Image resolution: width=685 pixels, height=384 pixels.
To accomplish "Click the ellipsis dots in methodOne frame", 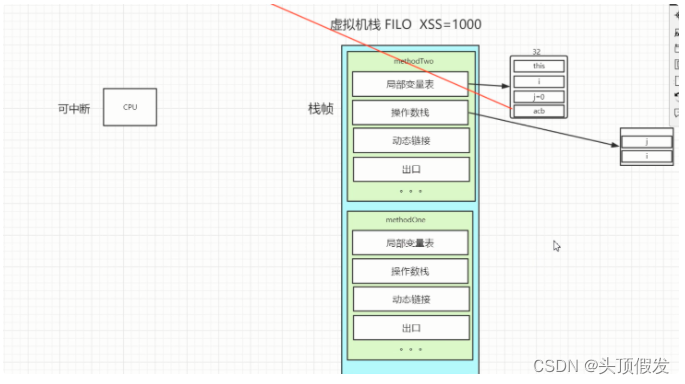I will 411,349.
